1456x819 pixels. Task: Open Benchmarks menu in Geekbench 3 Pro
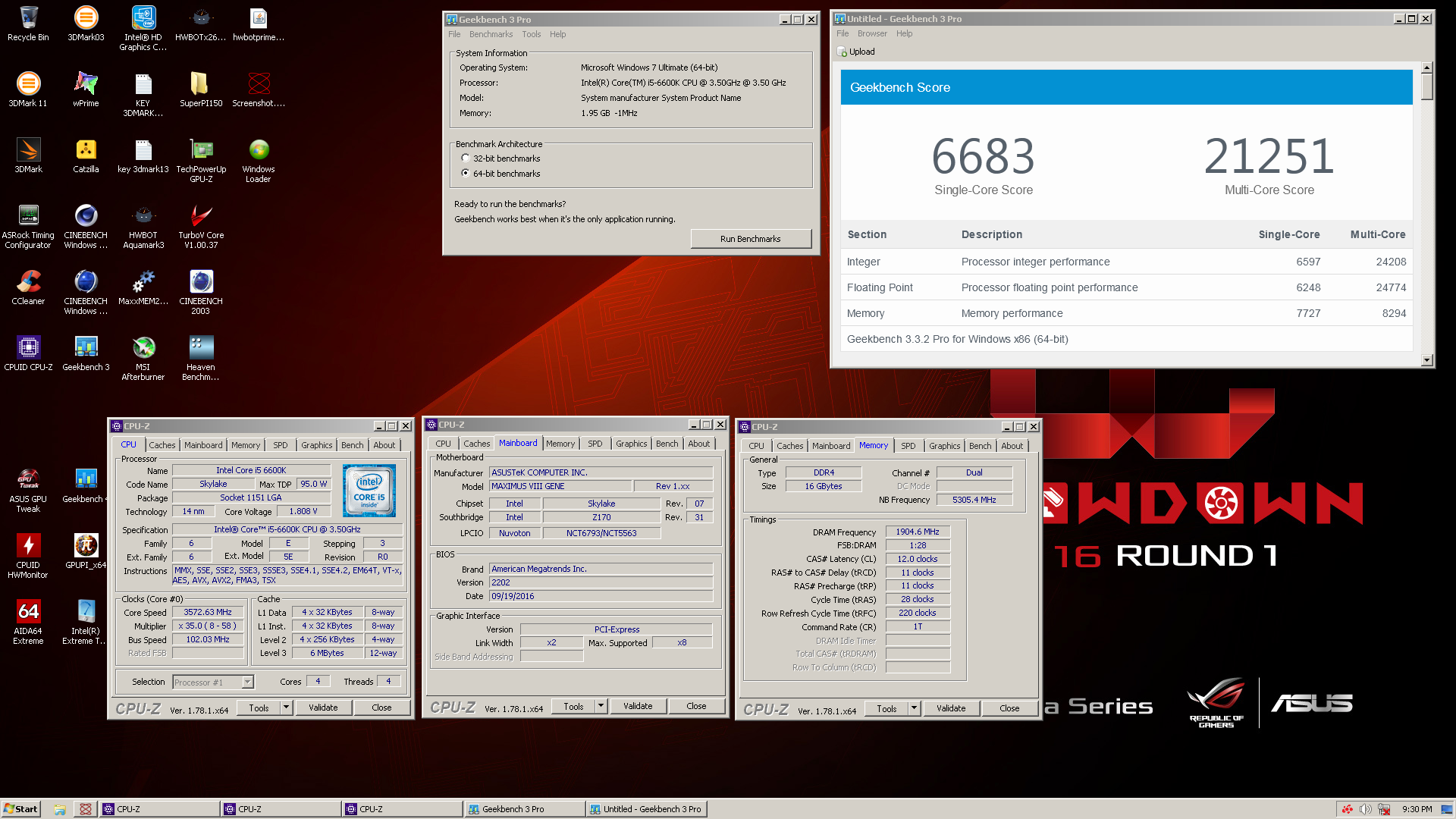491,34
